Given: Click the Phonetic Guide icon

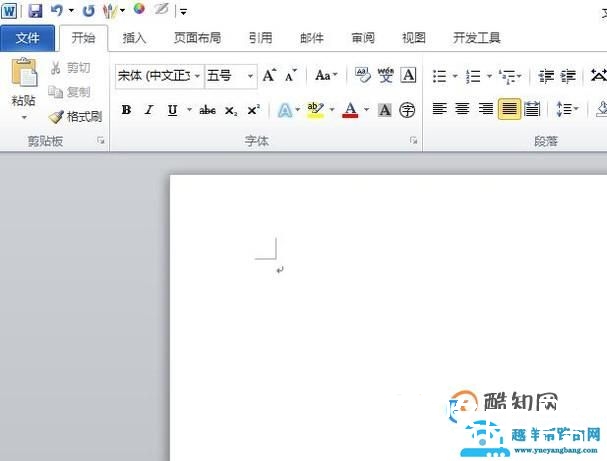Looking at the screenshot, I should tap(386, 75).
